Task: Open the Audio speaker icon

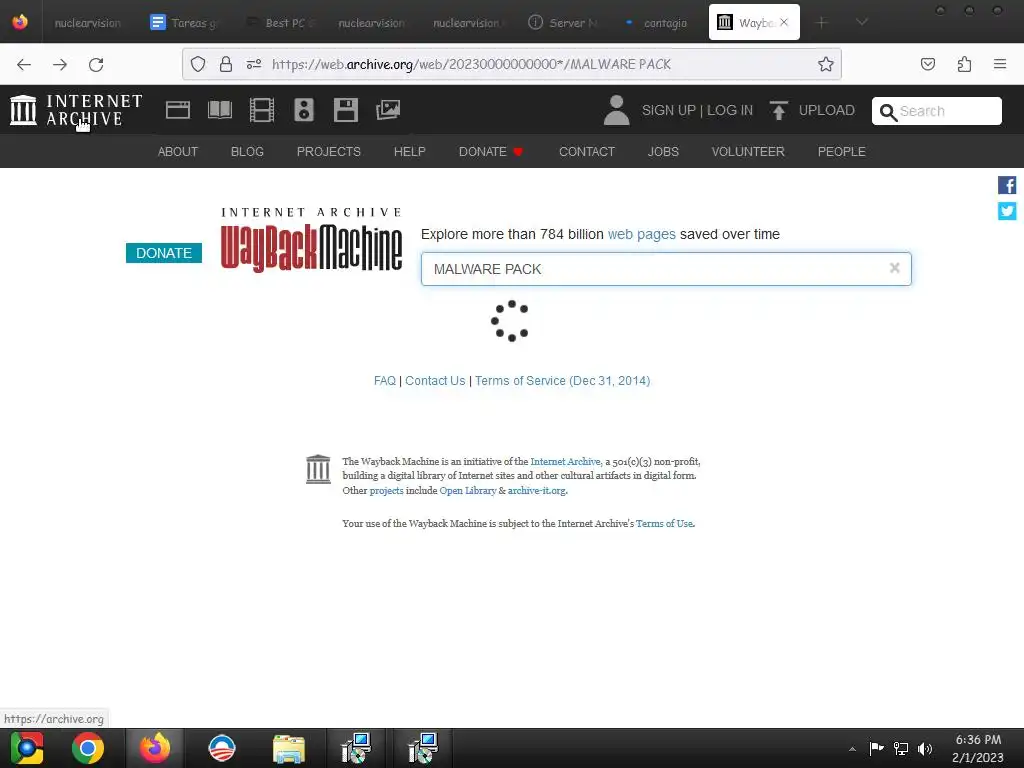Action: pyautogui.click(x=304, y=110)
